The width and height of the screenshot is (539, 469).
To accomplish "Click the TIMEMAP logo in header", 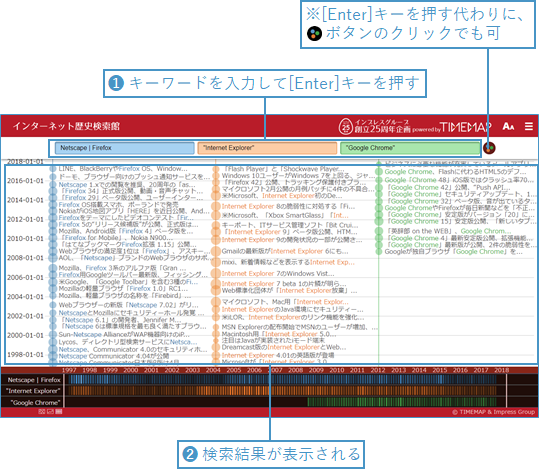I will [x=466, y=127].
